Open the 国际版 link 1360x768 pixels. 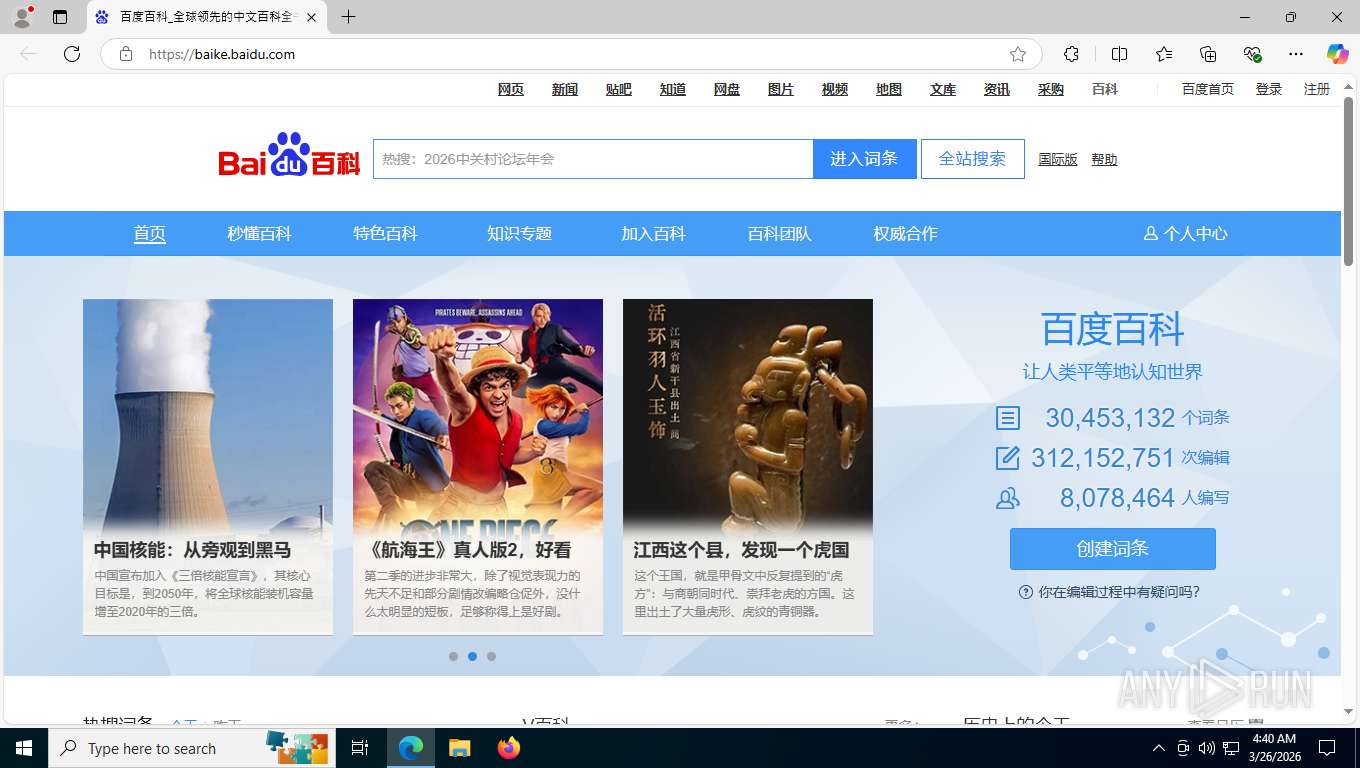[1058, 160]
